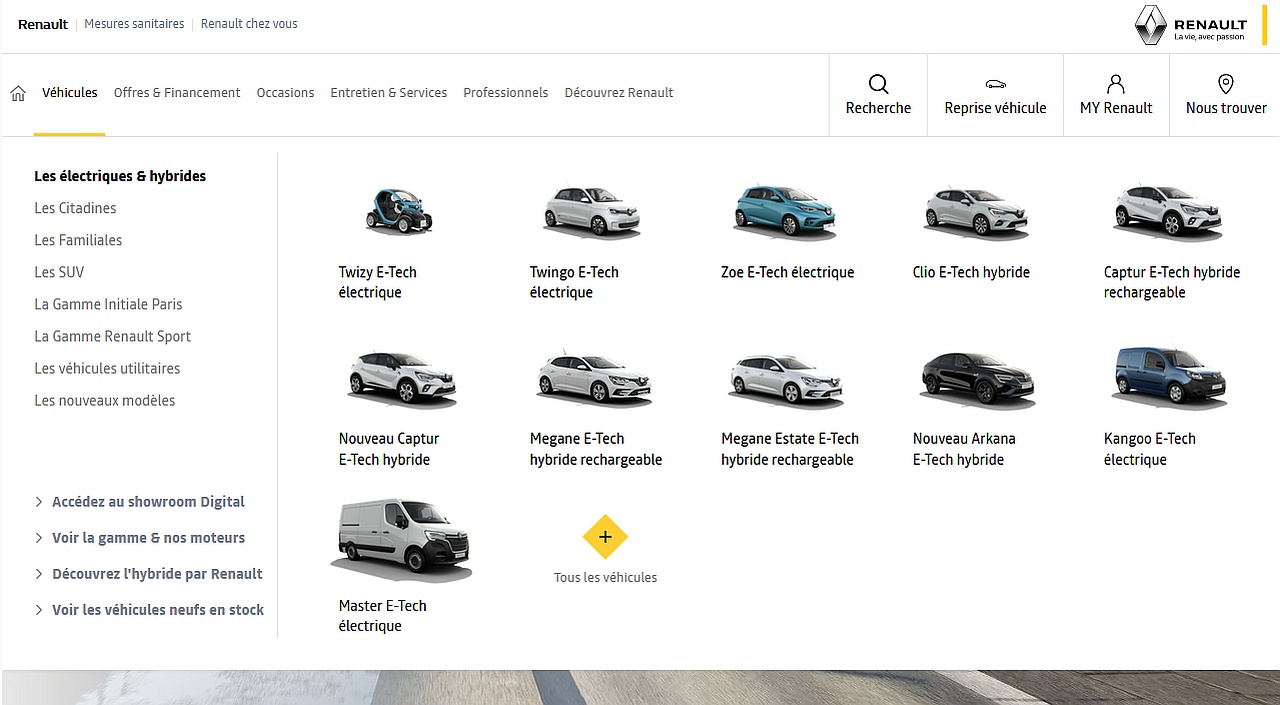Click the yellow plus Tous les véhicules icon
This screenshot has width=1280, height=705.
point(605,537)
